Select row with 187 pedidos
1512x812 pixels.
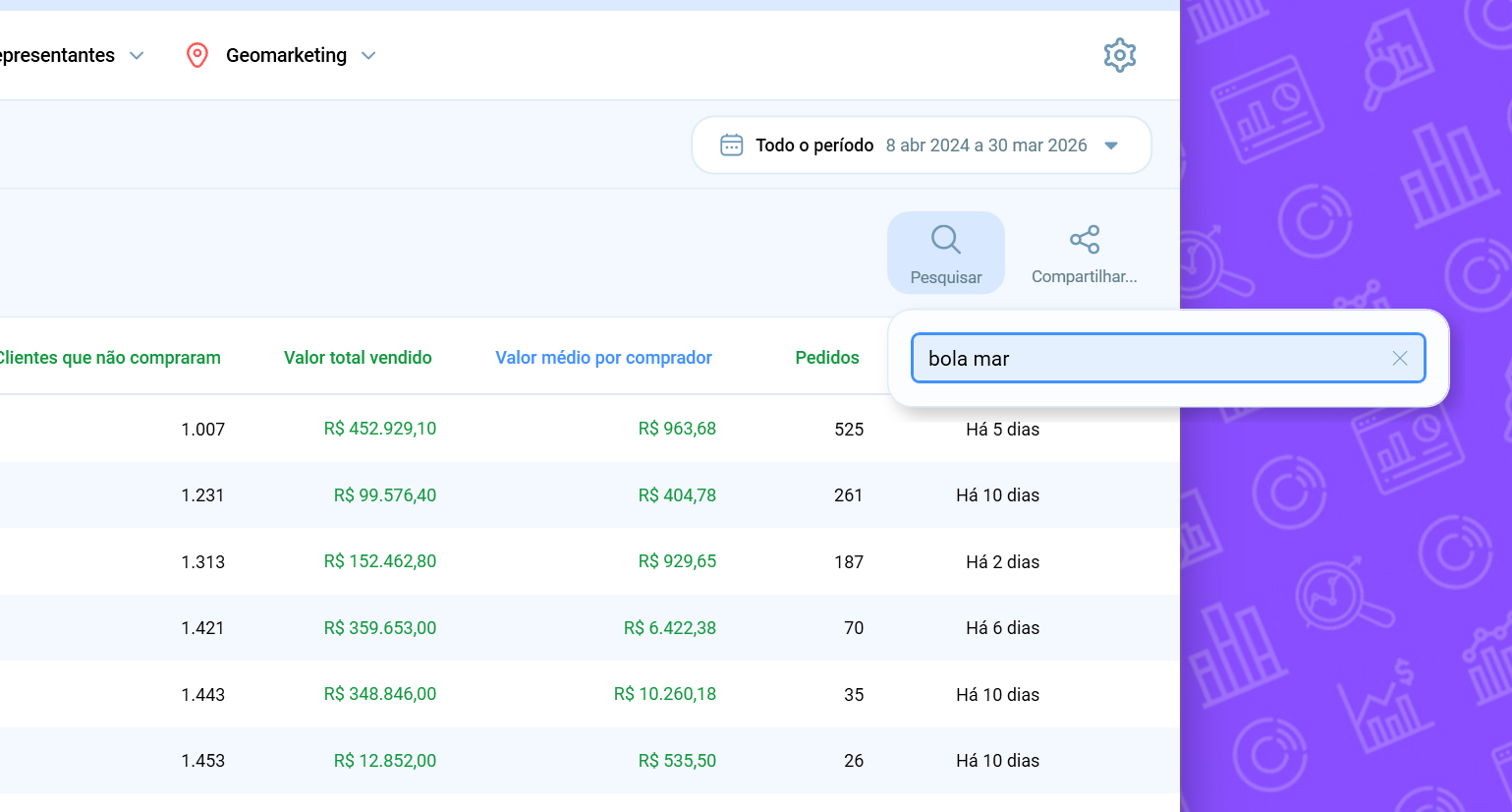[848, 562]
